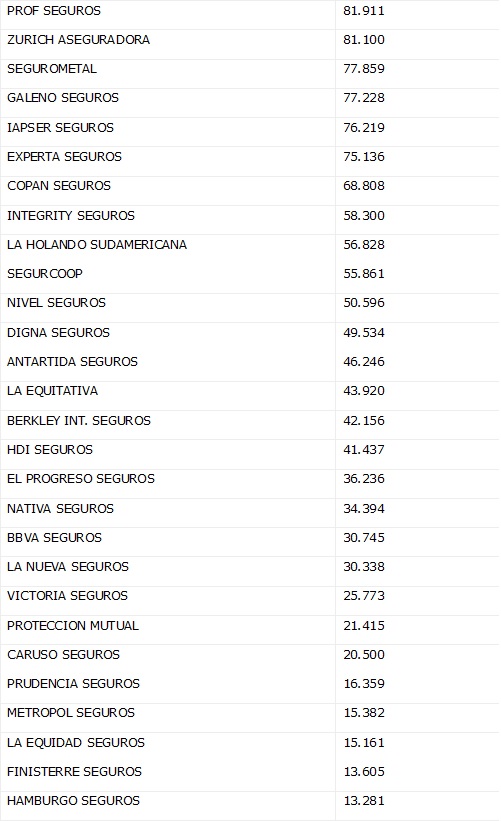The width and height of the screenshot is (501, 821).
Task: Click the SEGURCOOP entry
Action: [x=45, y=274]
